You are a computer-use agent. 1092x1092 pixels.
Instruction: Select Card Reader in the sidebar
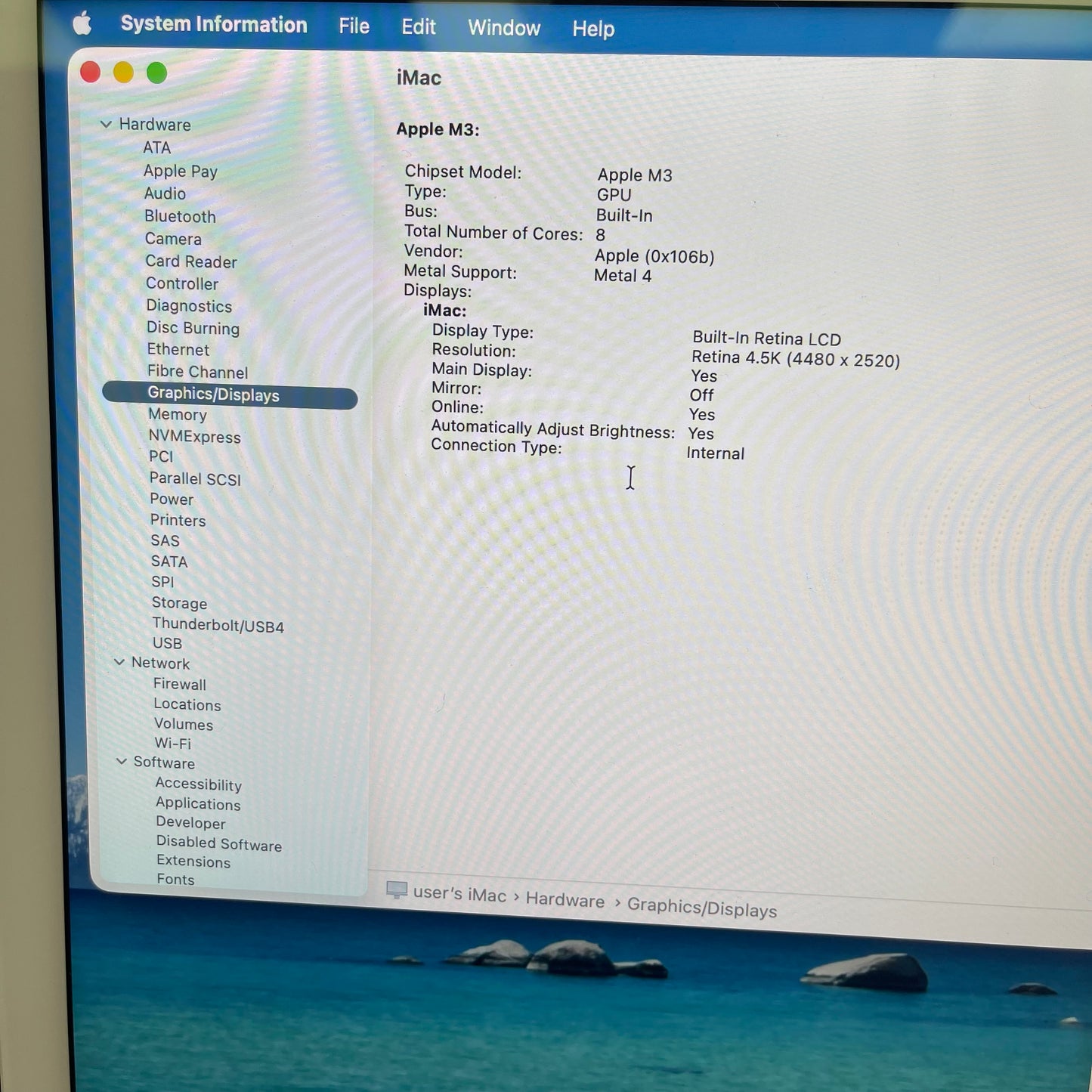(x=191, y=261)
